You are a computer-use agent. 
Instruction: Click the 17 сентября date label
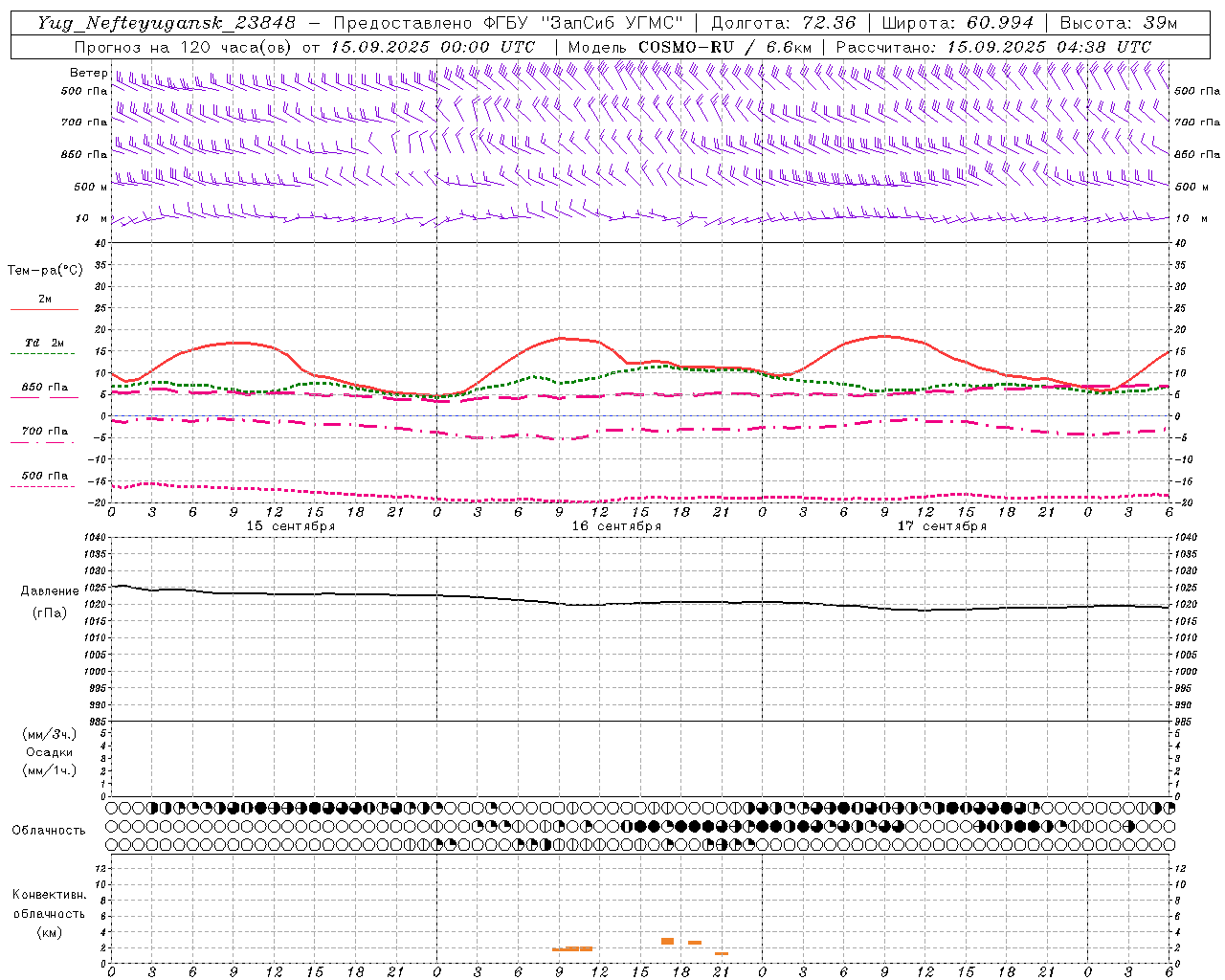942,526
